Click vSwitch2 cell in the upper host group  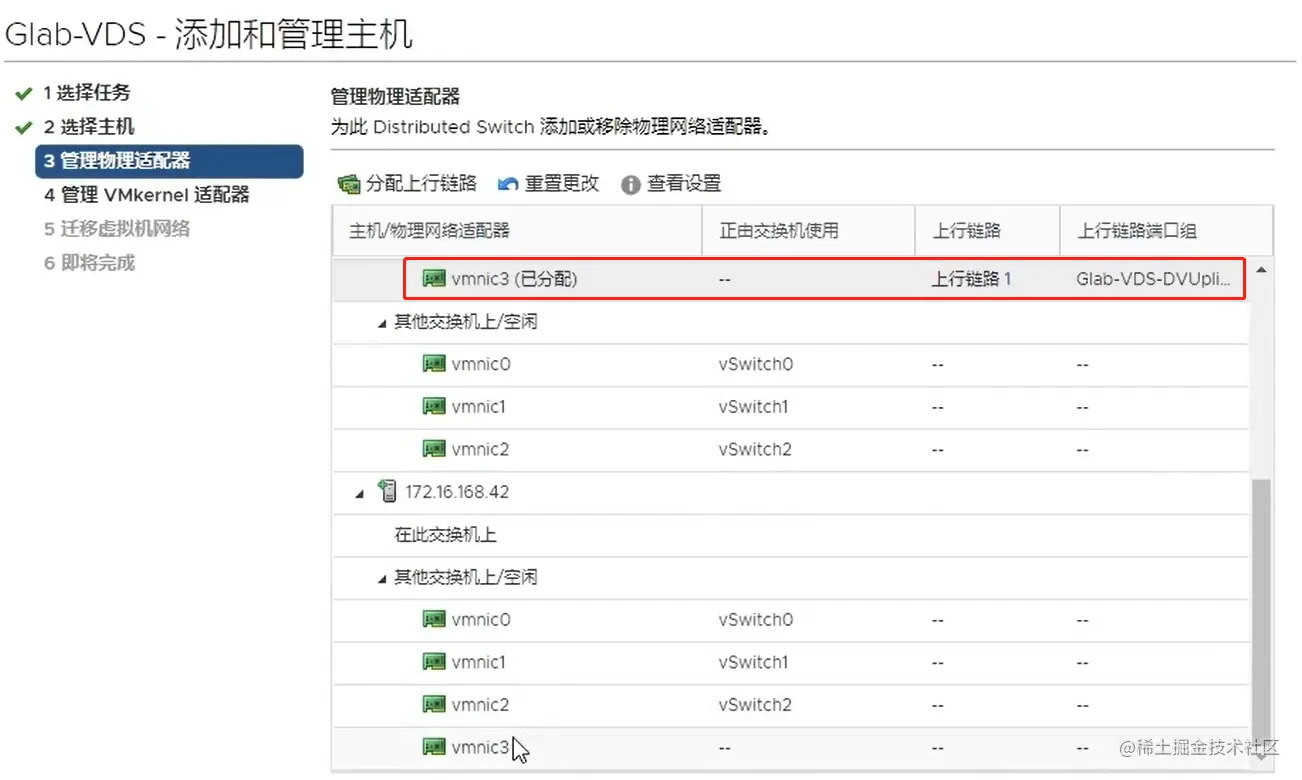tap(755, 449)
